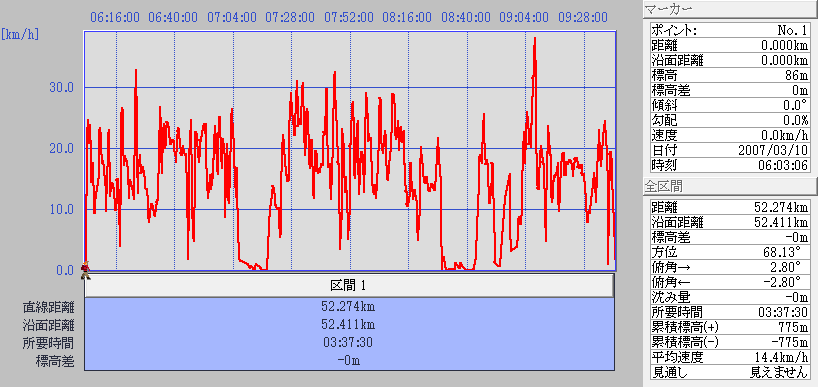Viewport: 818px width, 387px height.
Task: Click the 07:52:00 time axis label
Action: [x=350, y=17]
